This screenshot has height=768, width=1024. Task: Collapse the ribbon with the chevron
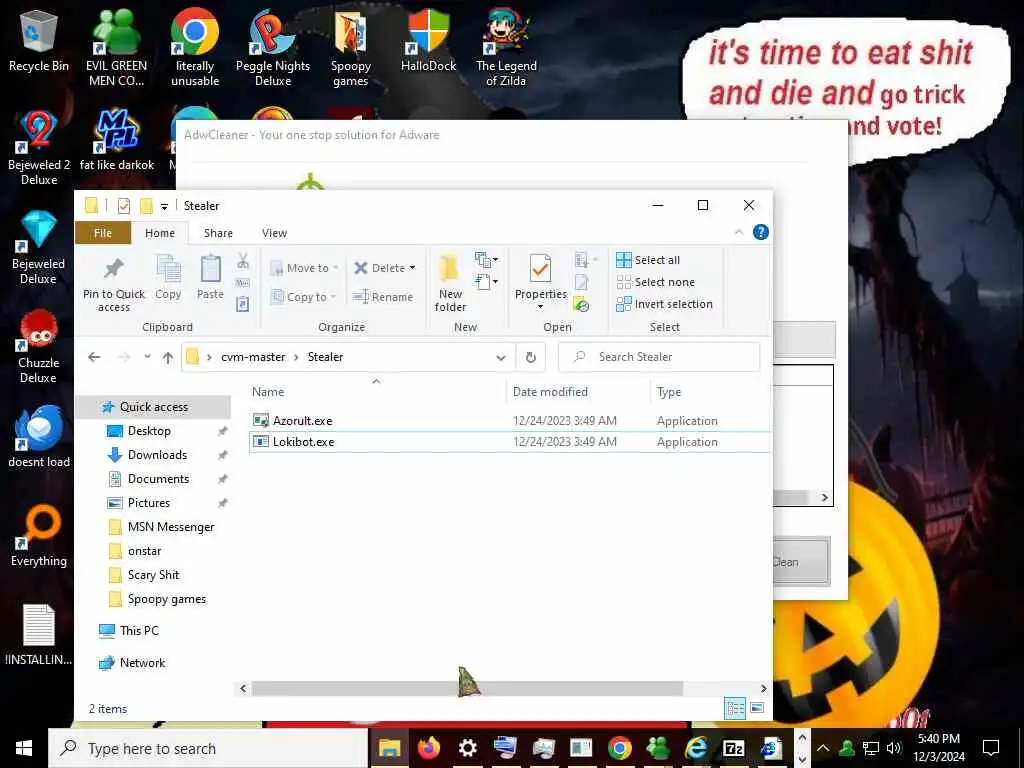click(x=739, y=232)
